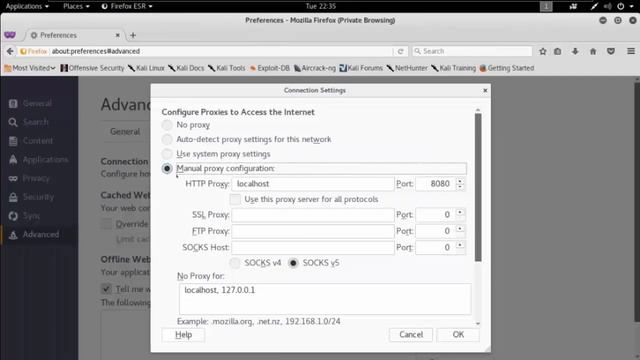Open Applications in preferences sidebar

(x=45, y=160)
